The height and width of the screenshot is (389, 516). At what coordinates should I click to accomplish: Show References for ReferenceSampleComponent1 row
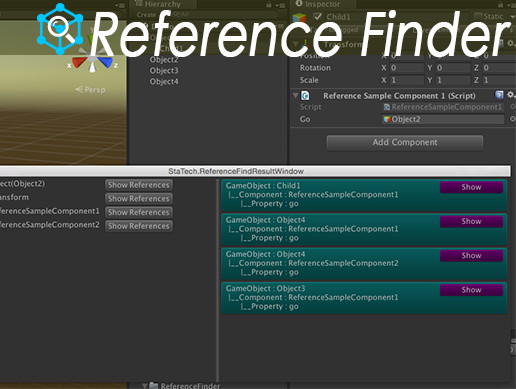coord(139,212)
